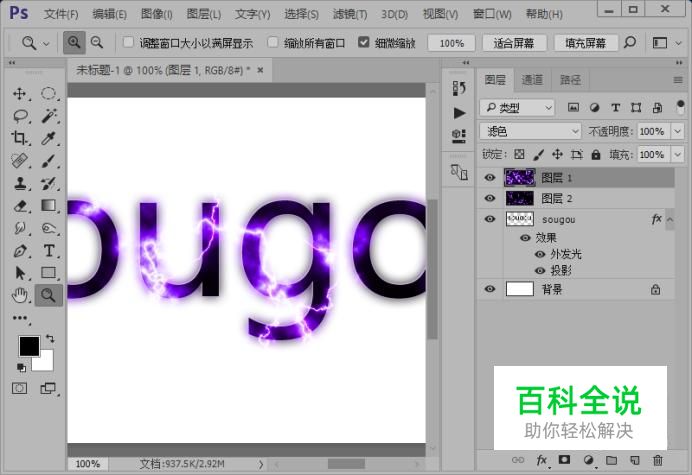Open workspace switcher dropdown arrow
The image size is (692, 475).
coord(678,43)
